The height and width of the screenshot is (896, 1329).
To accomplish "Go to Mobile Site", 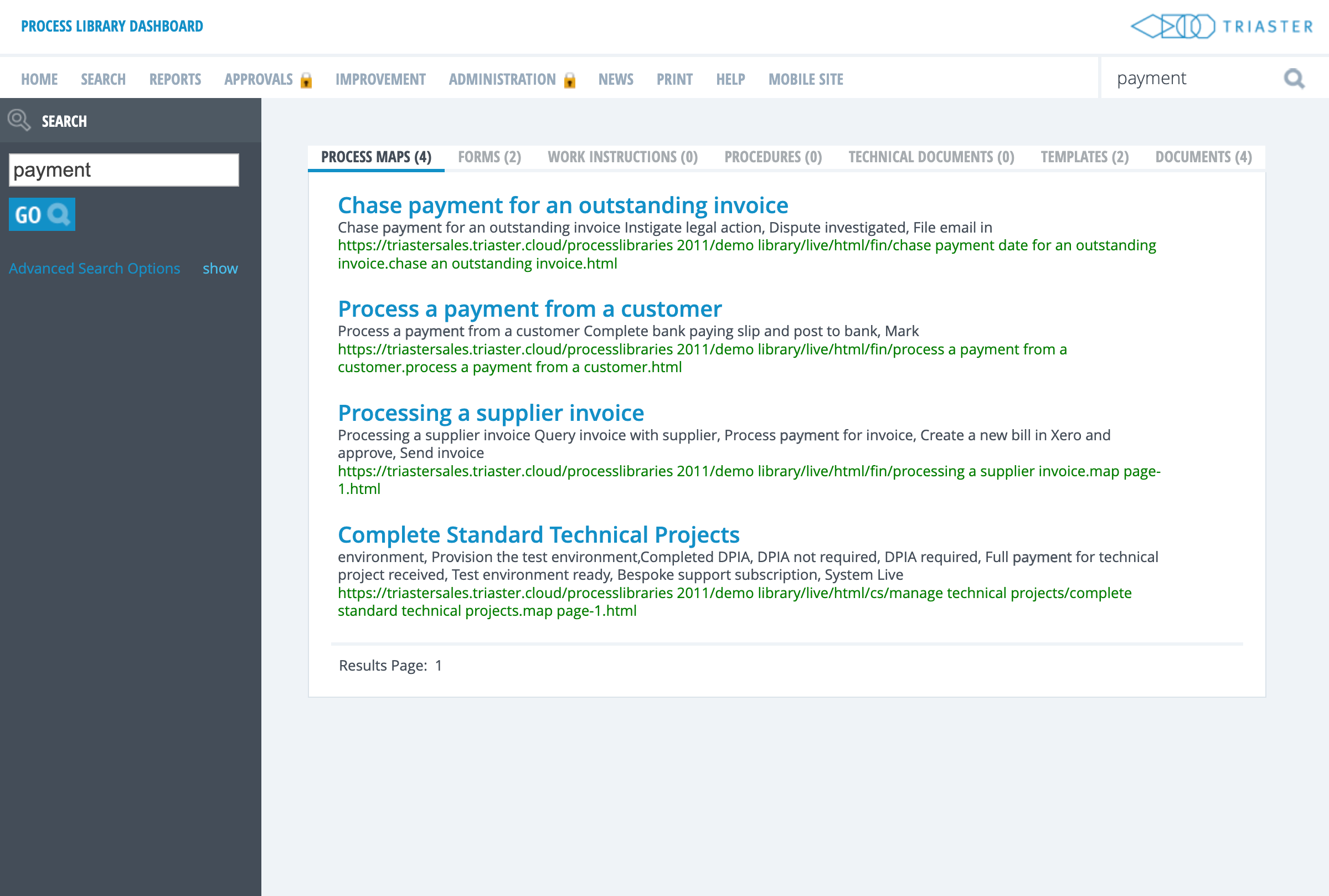I will [805, 79].
